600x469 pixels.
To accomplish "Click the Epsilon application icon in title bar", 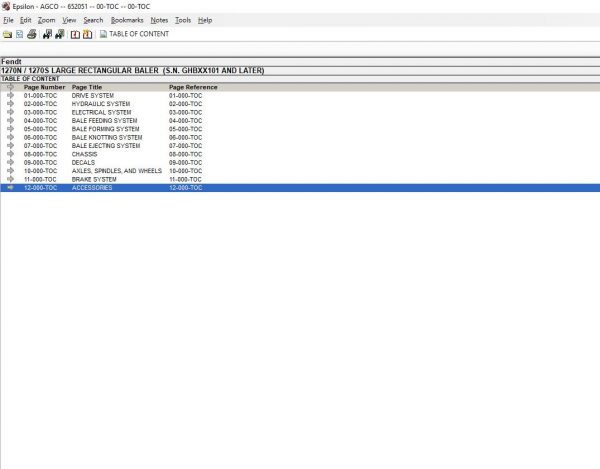I will pyautogui.click(x=6, y=6).
